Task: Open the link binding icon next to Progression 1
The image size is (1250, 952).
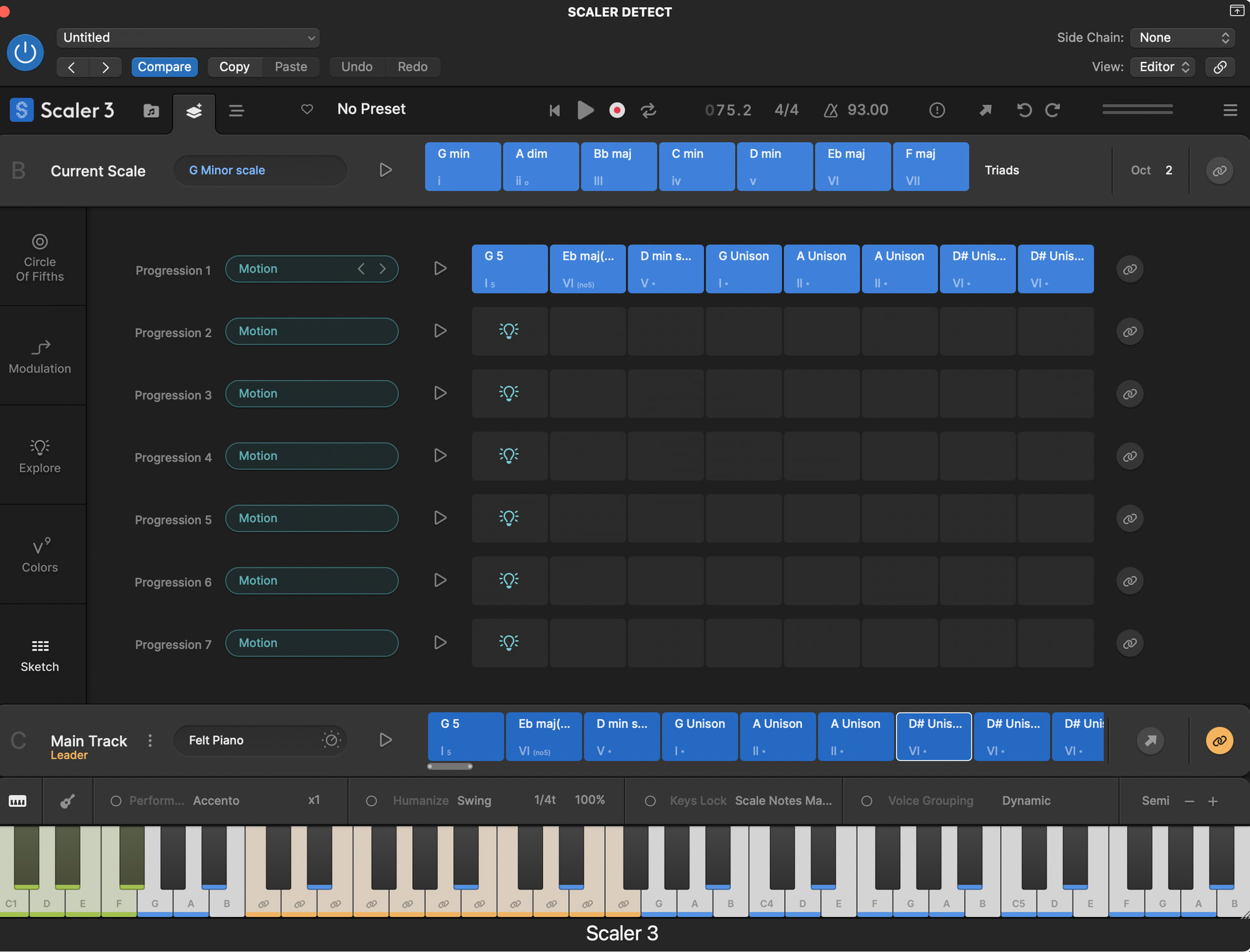Action: (1130, 269)
